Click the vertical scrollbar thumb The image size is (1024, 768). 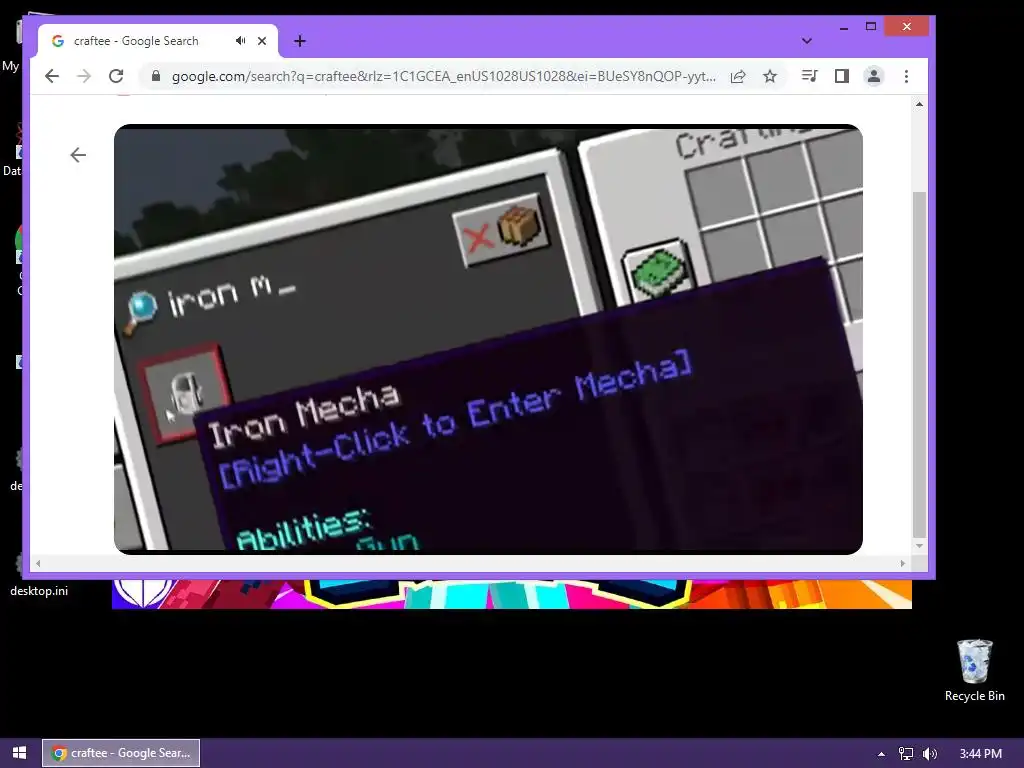click(919, 363)
